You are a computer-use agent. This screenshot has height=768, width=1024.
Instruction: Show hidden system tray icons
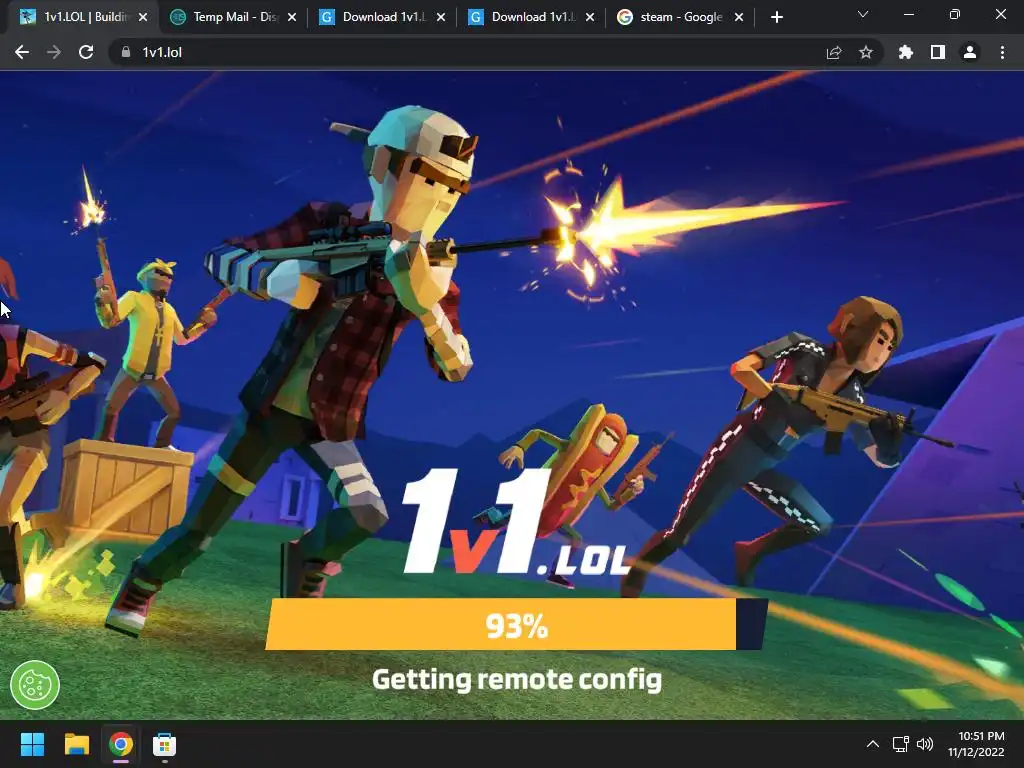[872, 744]
